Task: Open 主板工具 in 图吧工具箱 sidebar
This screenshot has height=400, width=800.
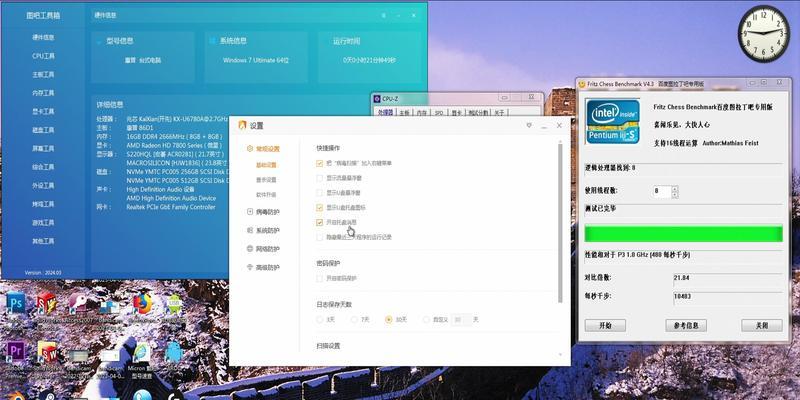Action: (x=43, y=74)
